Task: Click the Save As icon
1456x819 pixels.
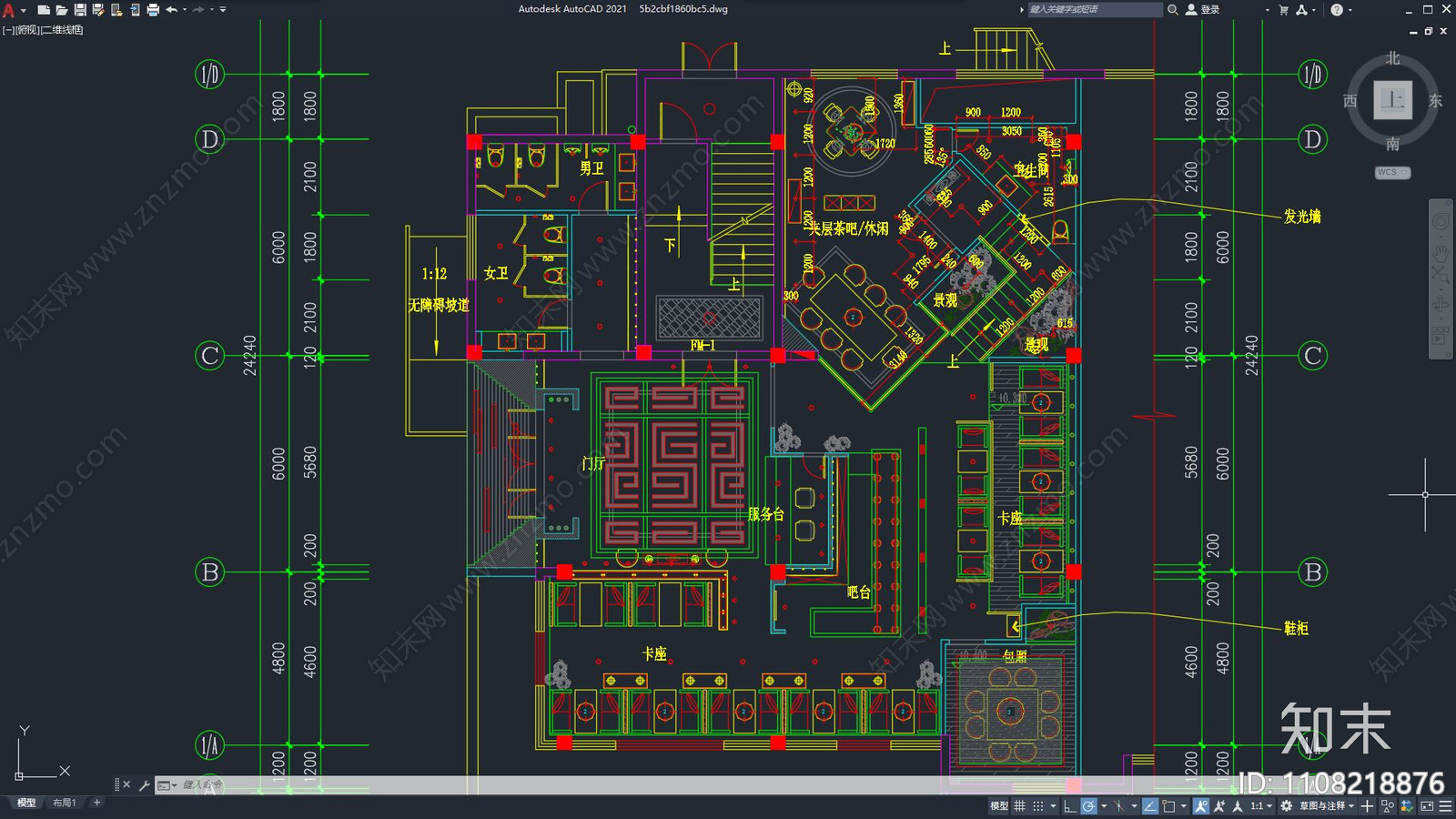Action: [x=98, y=9]
